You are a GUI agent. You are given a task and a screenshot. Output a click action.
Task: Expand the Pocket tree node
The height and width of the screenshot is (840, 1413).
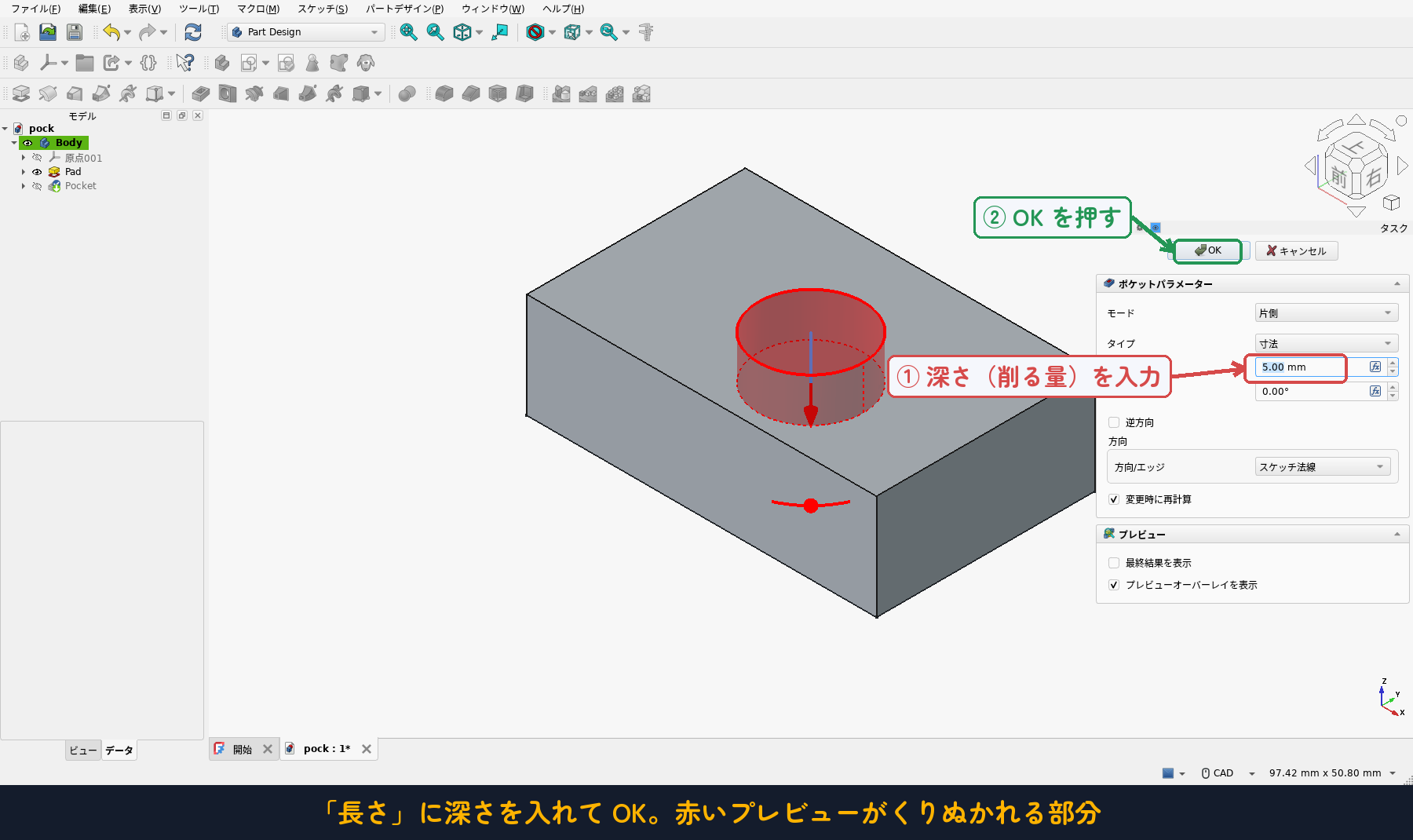click(x=24, y=186)
